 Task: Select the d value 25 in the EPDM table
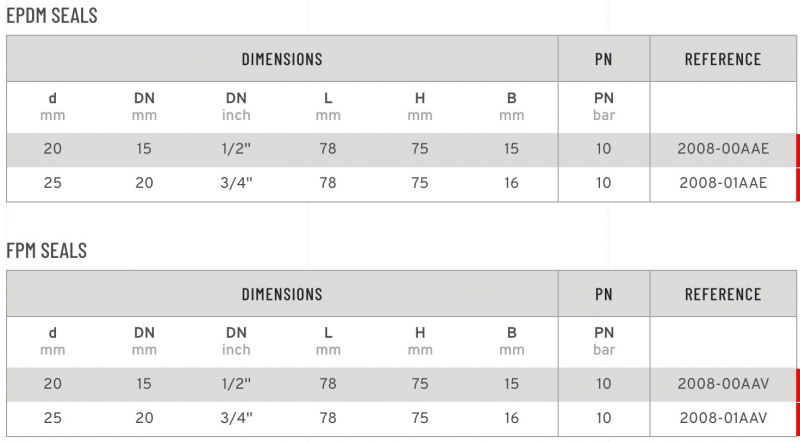[53, 183]
